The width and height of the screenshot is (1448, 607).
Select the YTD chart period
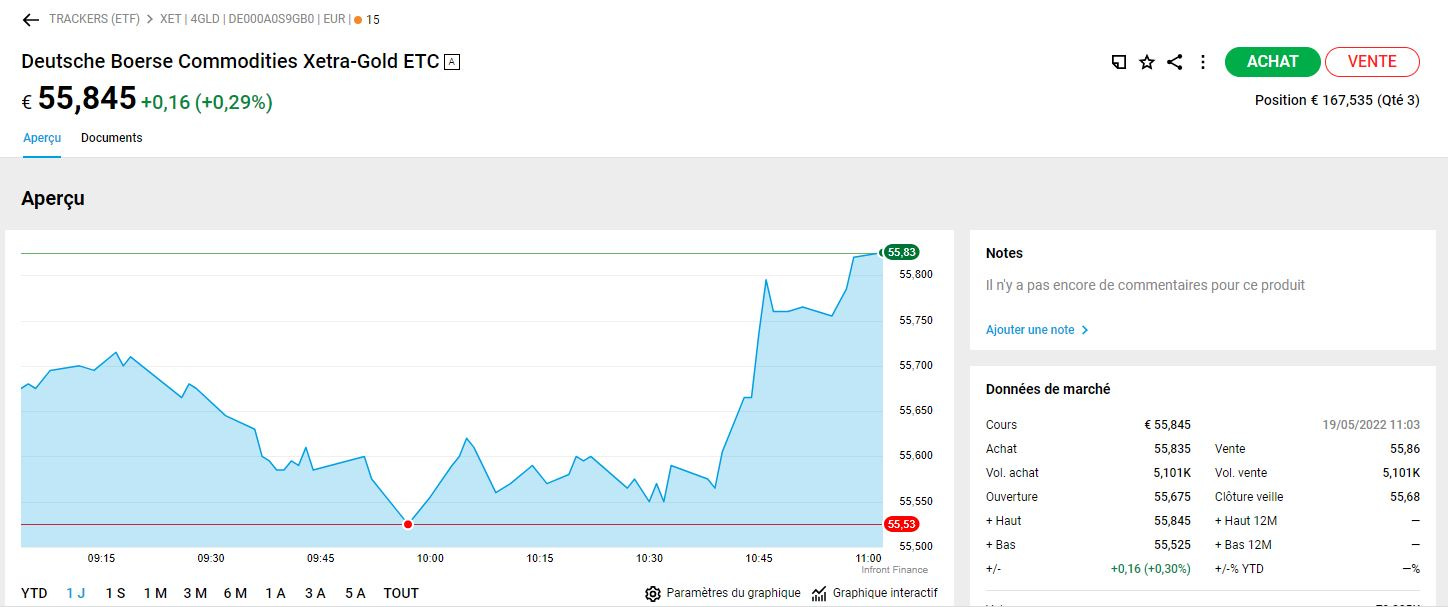point(34,593)
